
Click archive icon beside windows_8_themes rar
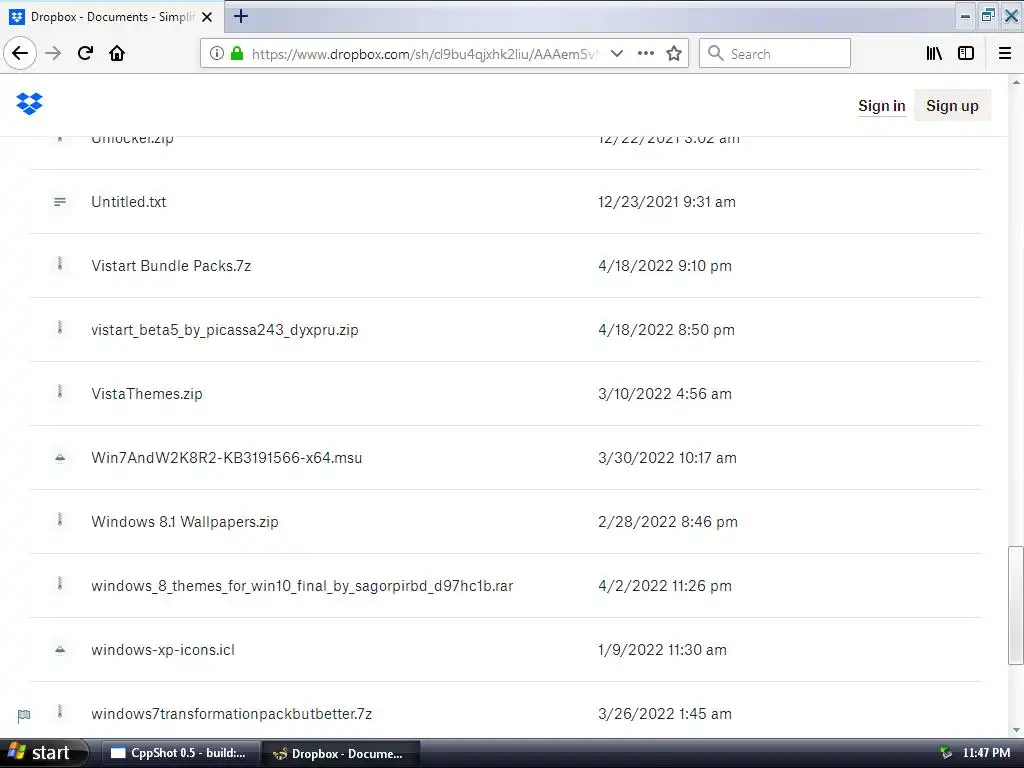59,584
